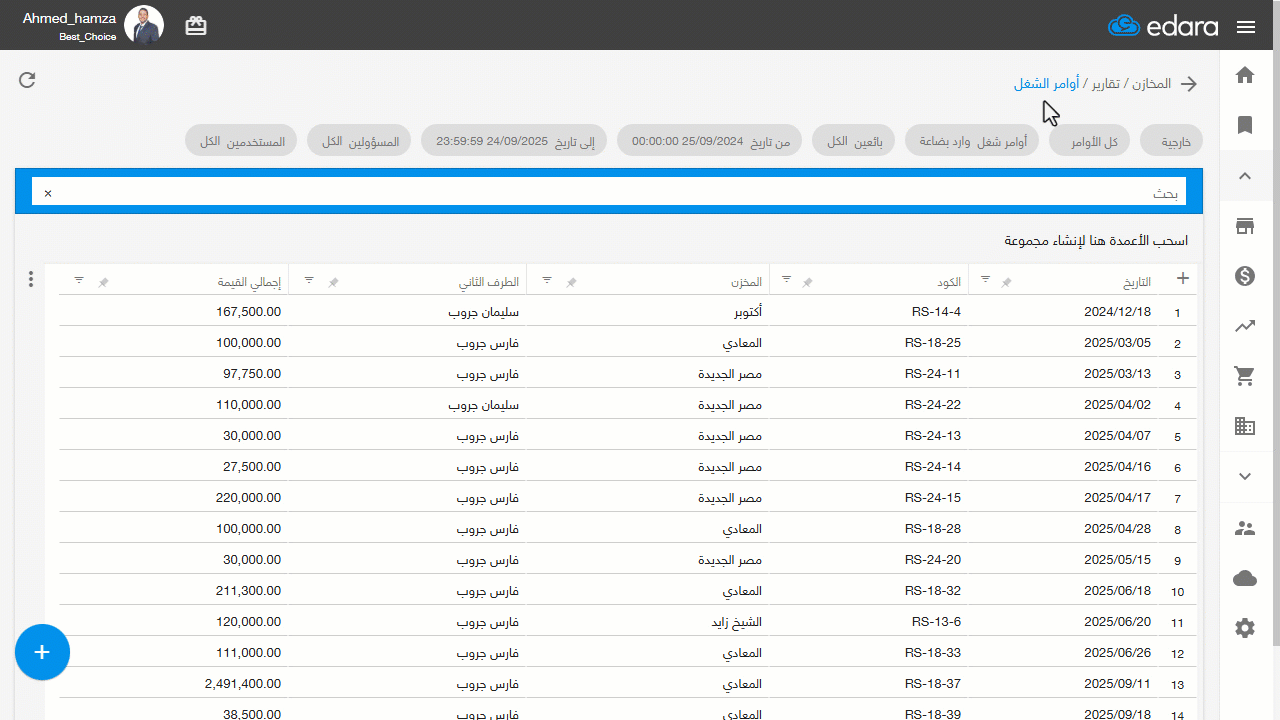1280x720 pixels.
Task: Open the people sidebar icon
Action: click(x=1245, y=528)
